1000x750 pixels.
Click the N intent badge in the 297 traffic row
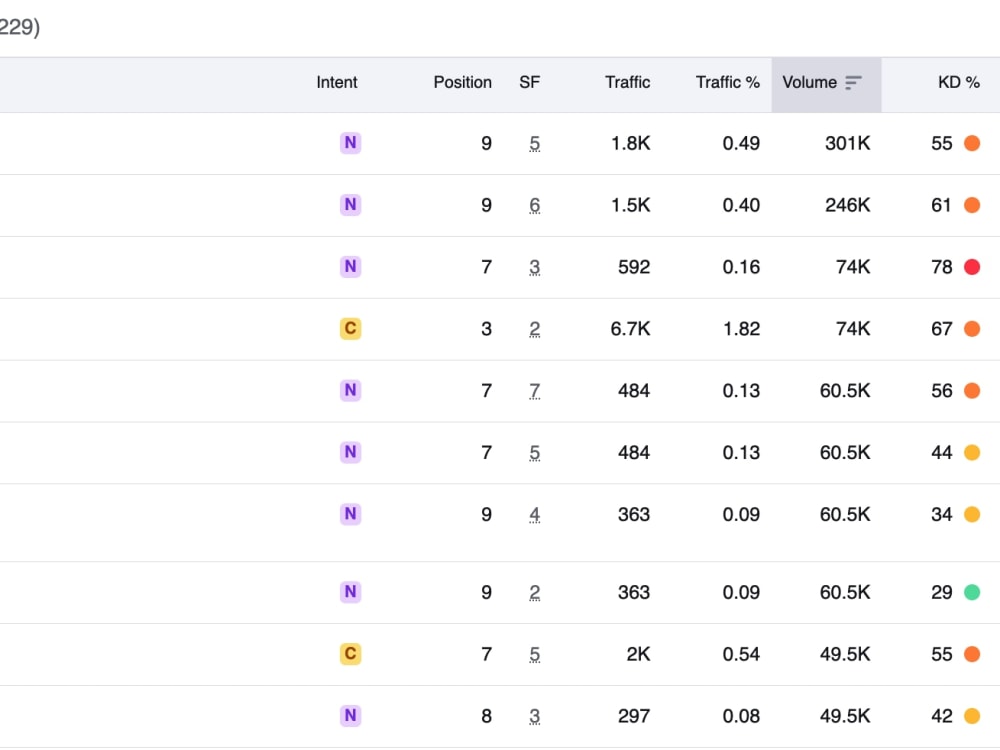click(x=350, y=716)
